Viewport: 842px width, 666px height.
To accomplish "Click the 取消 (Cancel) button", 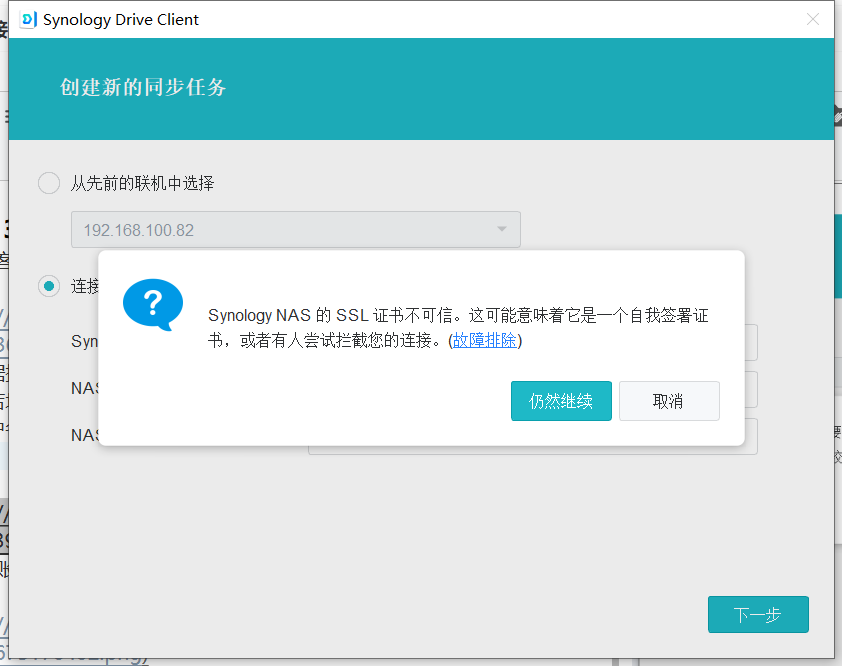I will coord(669,401).
